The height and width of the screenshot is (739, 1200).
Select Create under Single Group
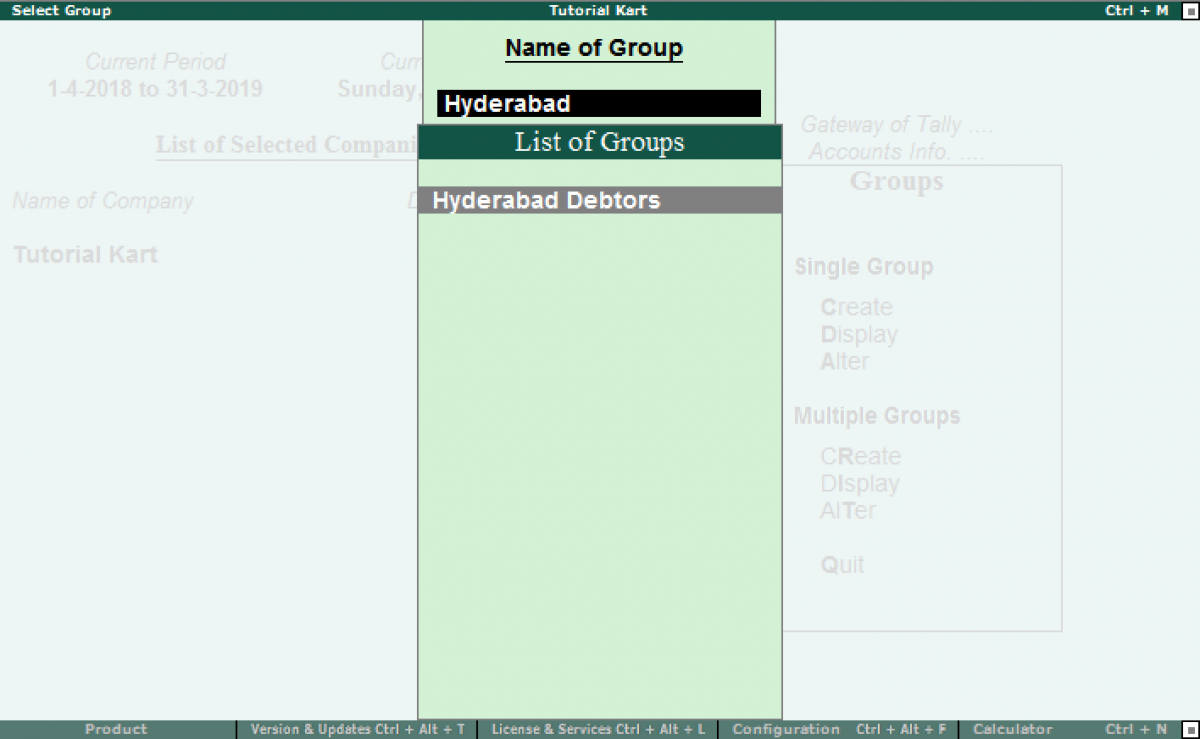pyautogui.click(x=857, y=307)
